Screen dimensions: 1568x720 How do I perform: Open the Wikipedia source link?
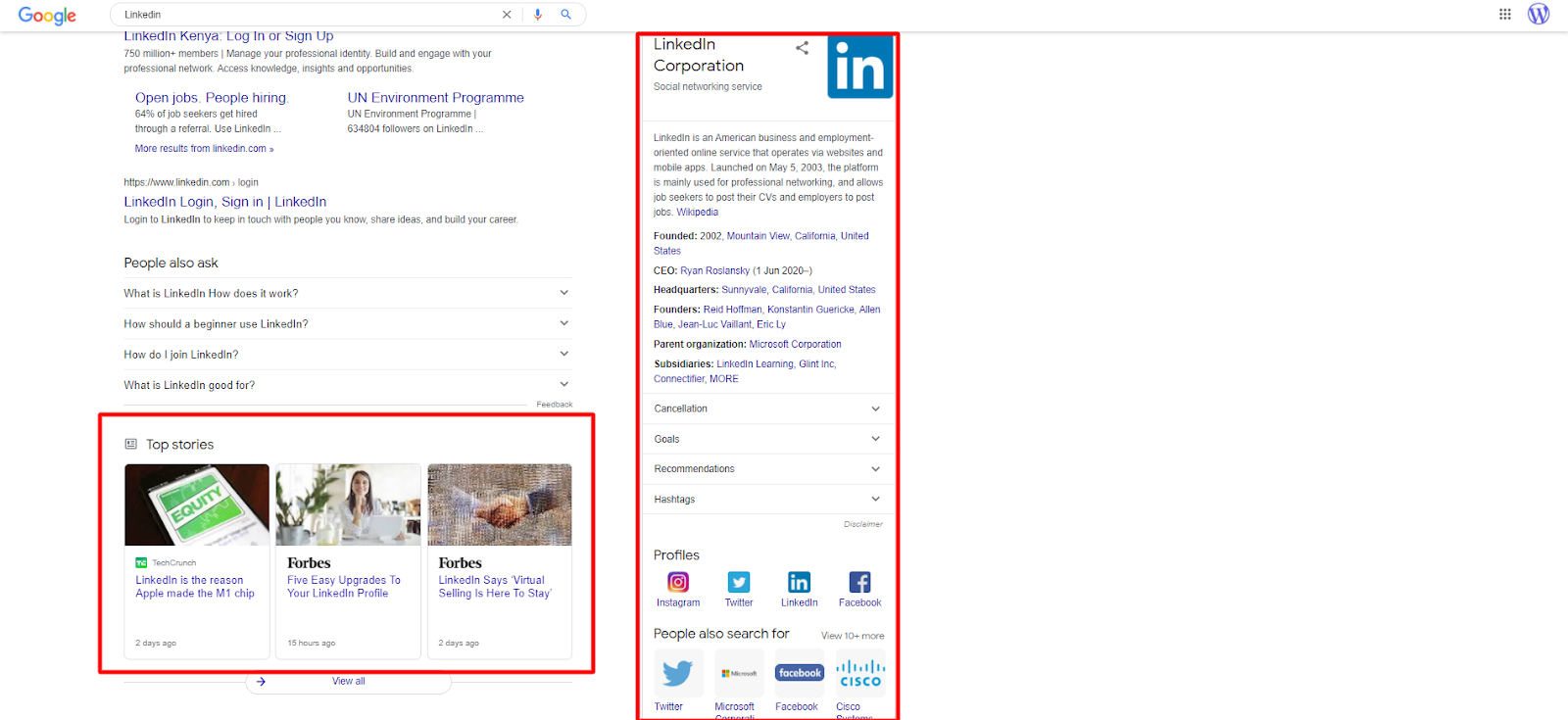tap(697, 213)
